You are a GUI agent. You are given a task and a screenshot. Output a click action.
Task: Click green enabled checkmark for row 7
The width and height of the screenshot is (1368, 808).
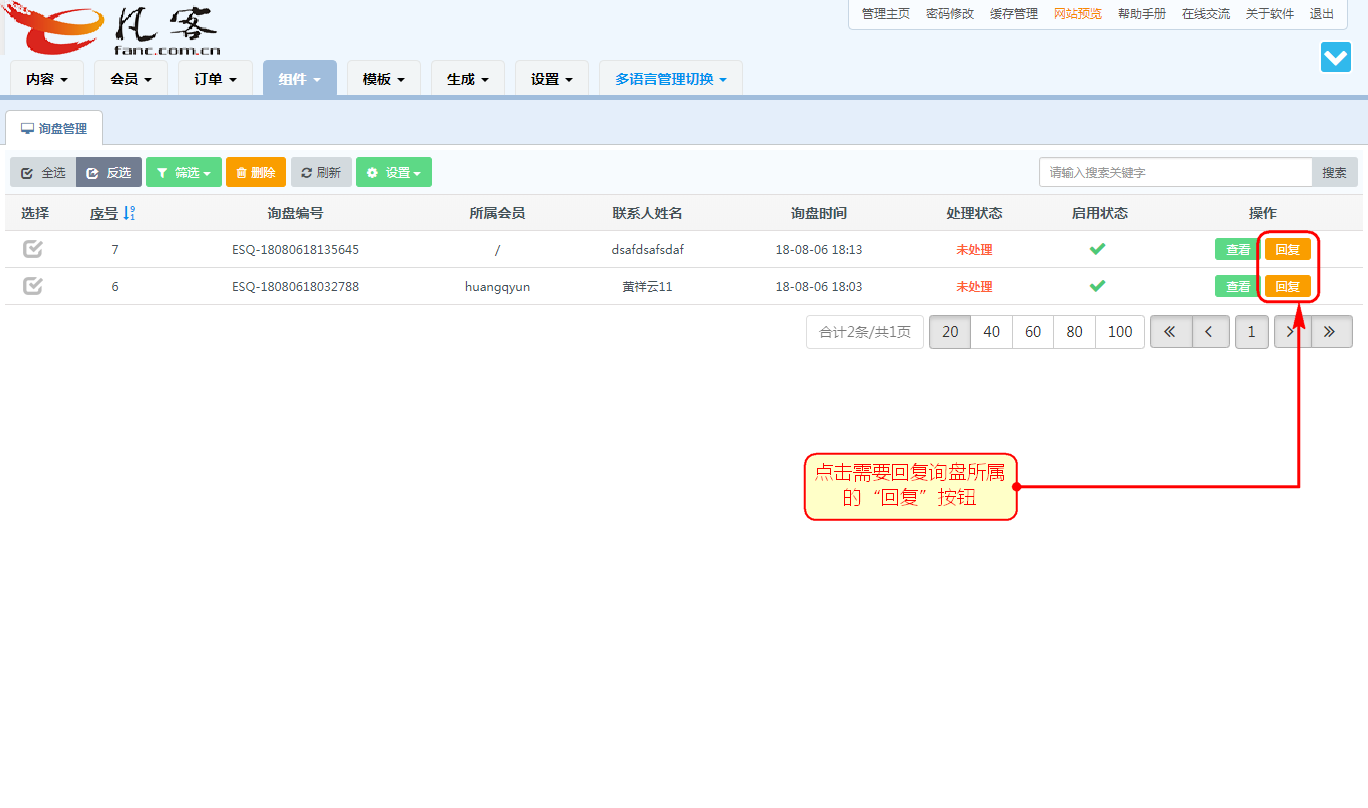[1097, 249]
